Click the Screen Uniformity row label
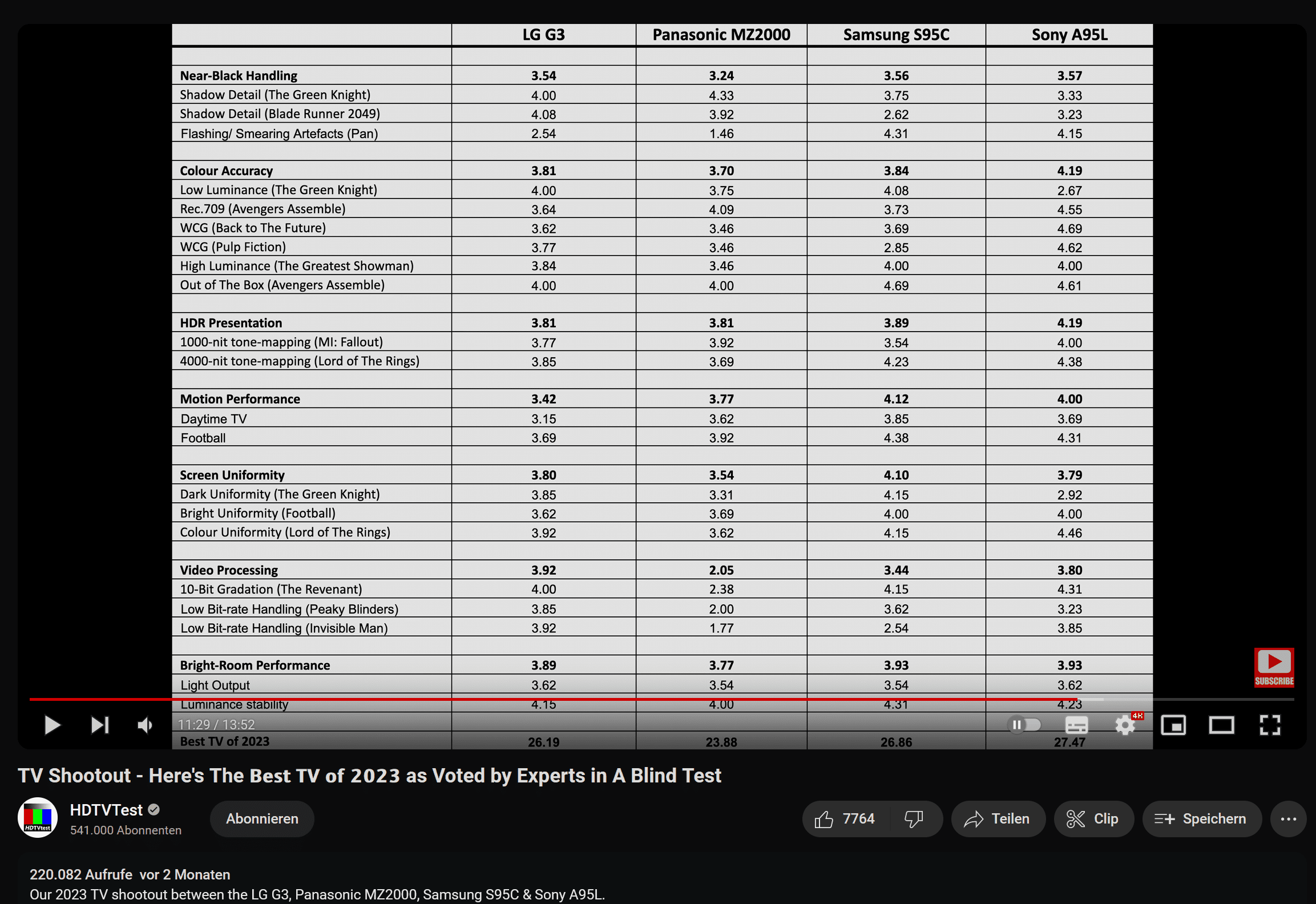Viewport: 1316px width, 904px height. click(232, 475)
